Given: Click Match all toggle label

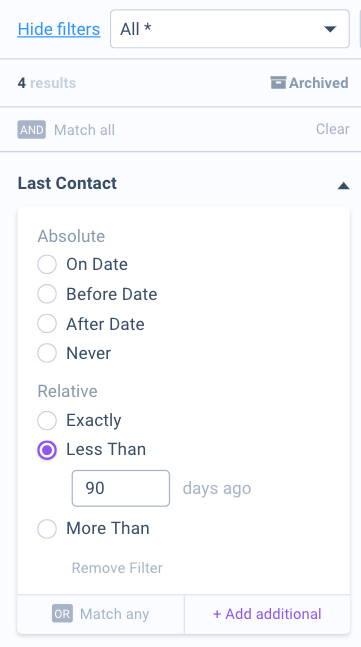Looking at the screenshot, I should tap(84, 130).
